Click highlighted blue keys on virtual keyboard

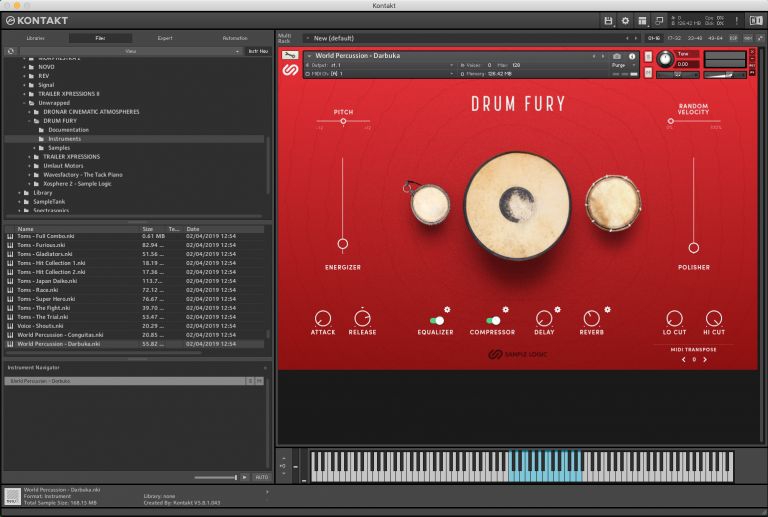545,467
